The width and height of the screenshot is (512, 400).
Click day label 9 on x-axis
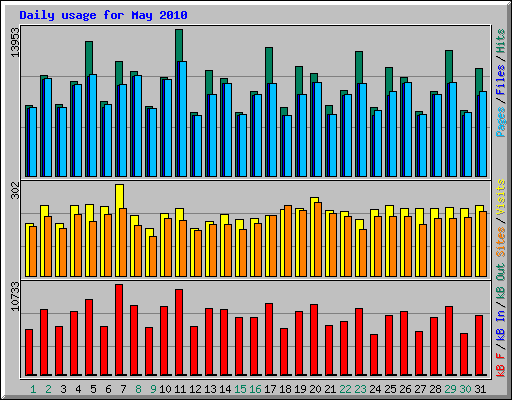(x=153, y=389)
